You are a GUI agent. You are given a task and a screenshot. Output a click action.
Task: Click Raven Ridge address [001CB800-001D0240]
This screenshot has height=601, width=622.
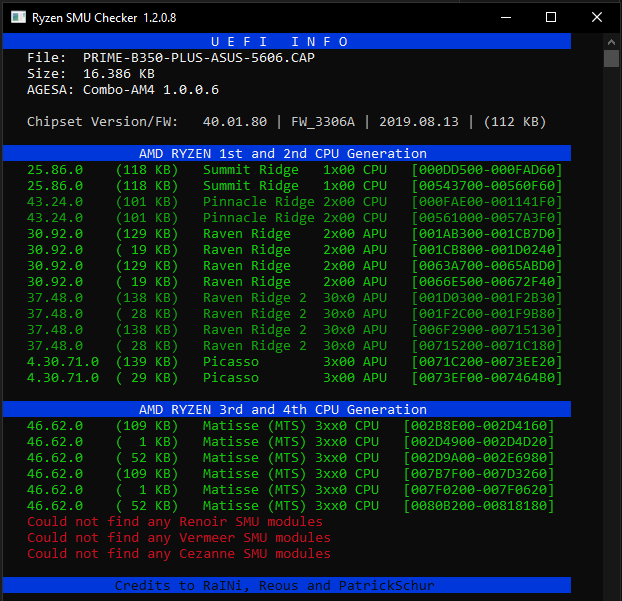487,250
